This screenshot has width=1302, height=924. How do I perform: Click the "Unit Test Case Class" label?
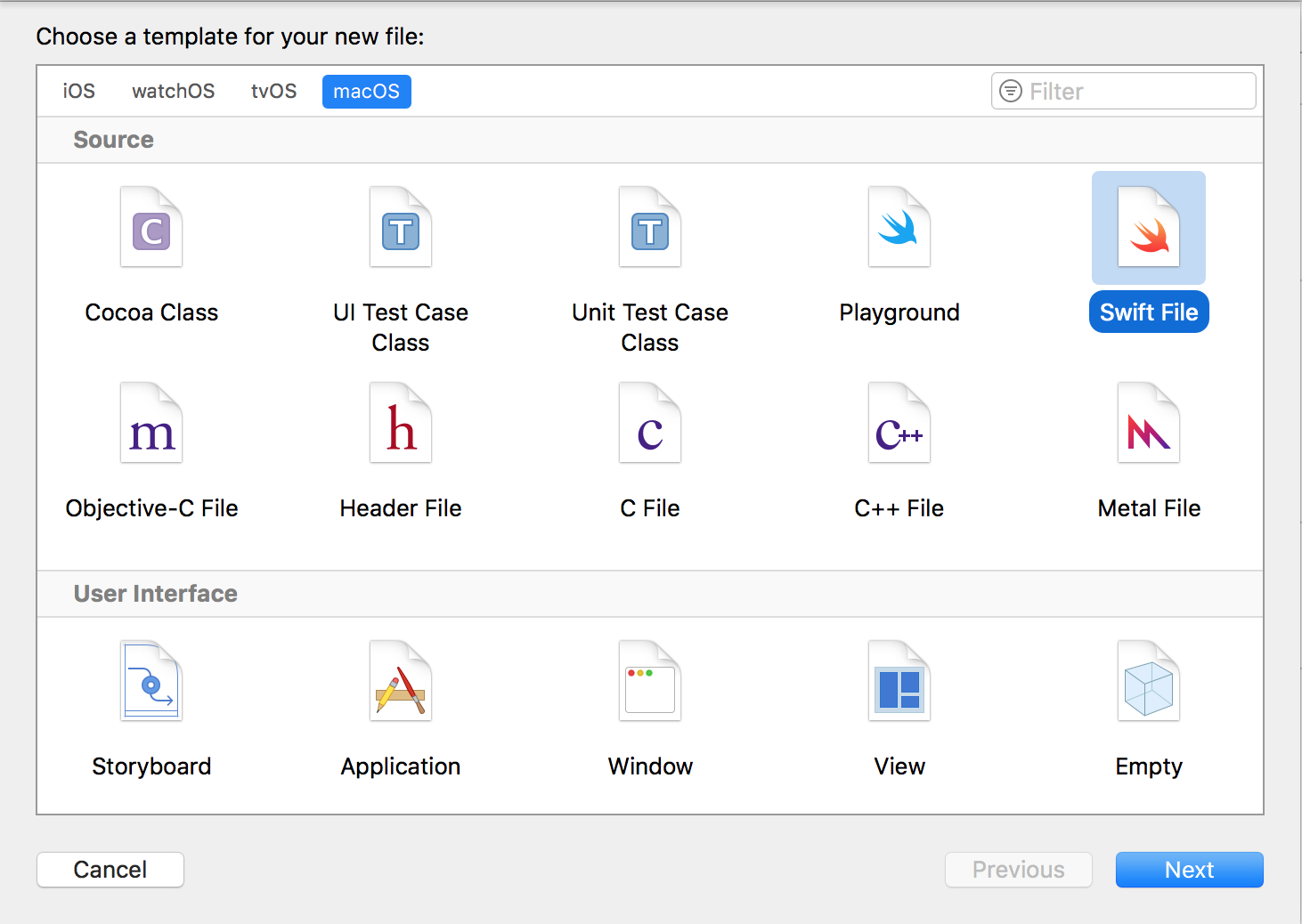[650, 328]
